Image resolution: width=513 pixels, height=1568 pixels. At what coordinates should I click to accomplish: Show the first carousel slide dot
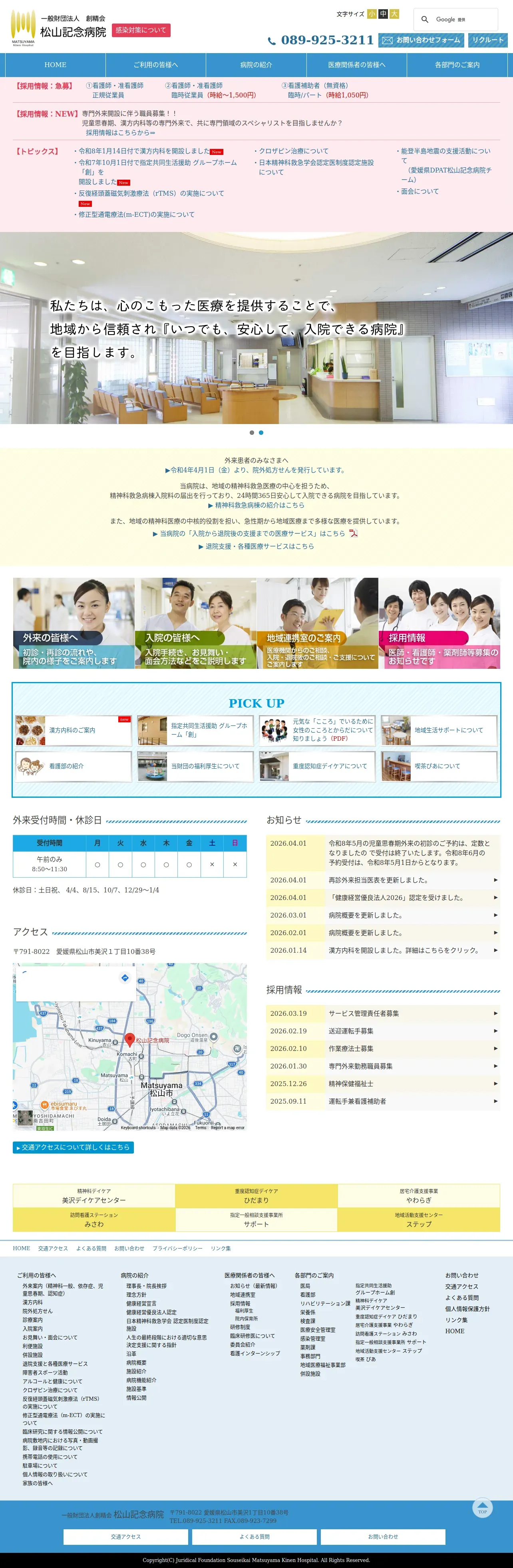pos(252,433)
